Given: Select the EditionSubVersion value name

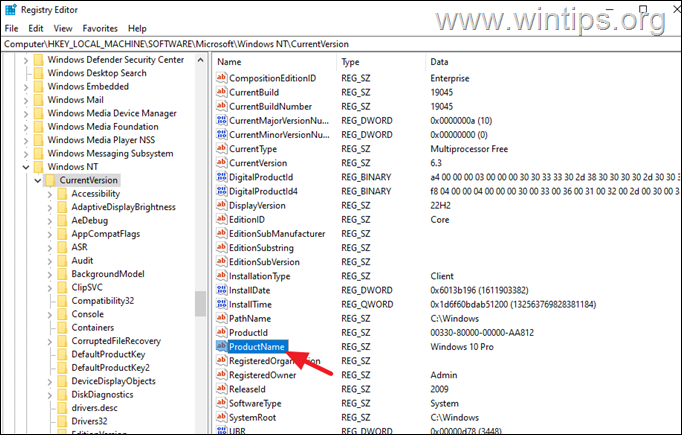Looking at the screenshot, I should coord(264,262).
